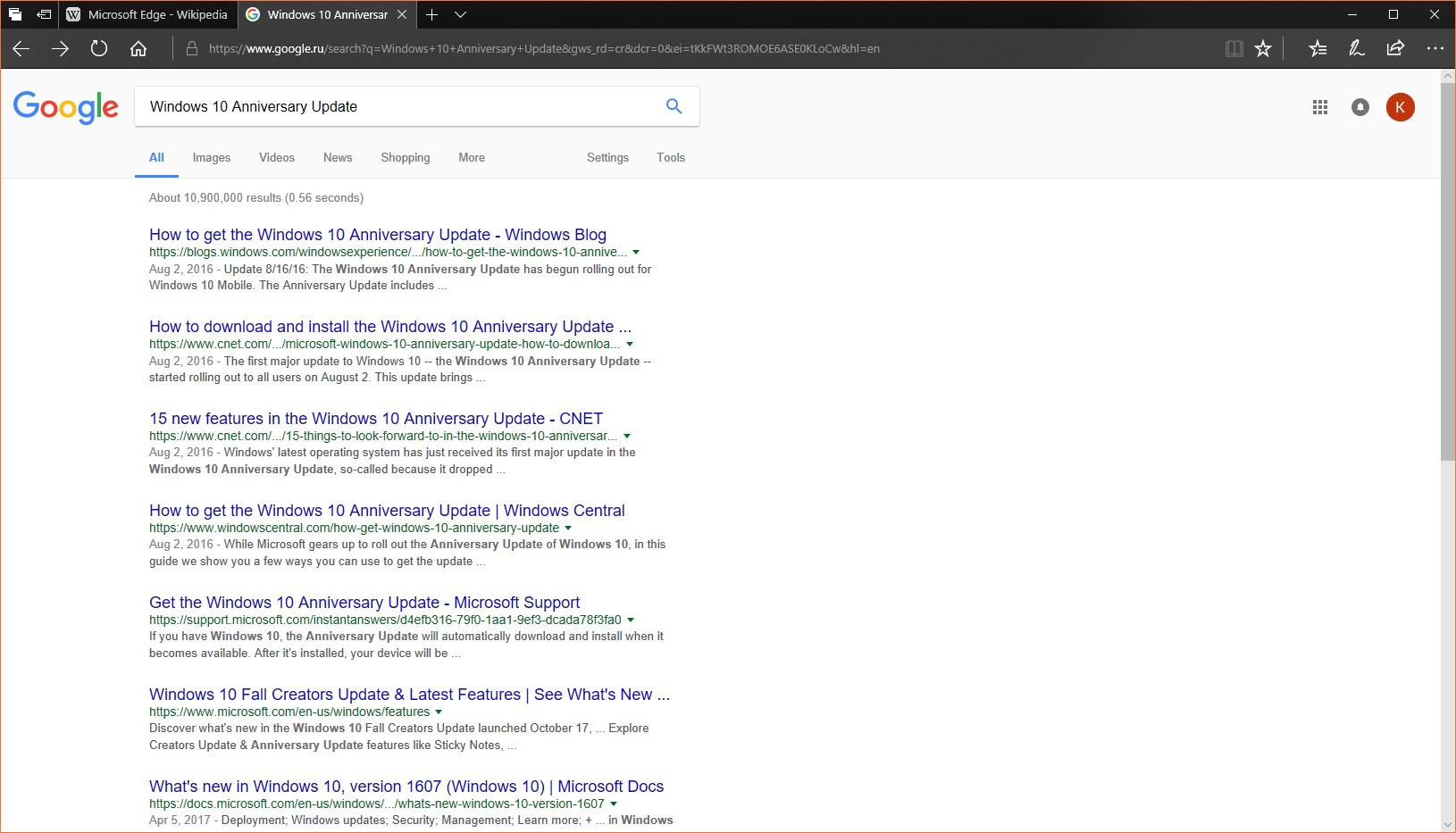The height and width of the screenshot is (833, 1456).
Task: Open the Google account avatar K
Action: 1401,107
